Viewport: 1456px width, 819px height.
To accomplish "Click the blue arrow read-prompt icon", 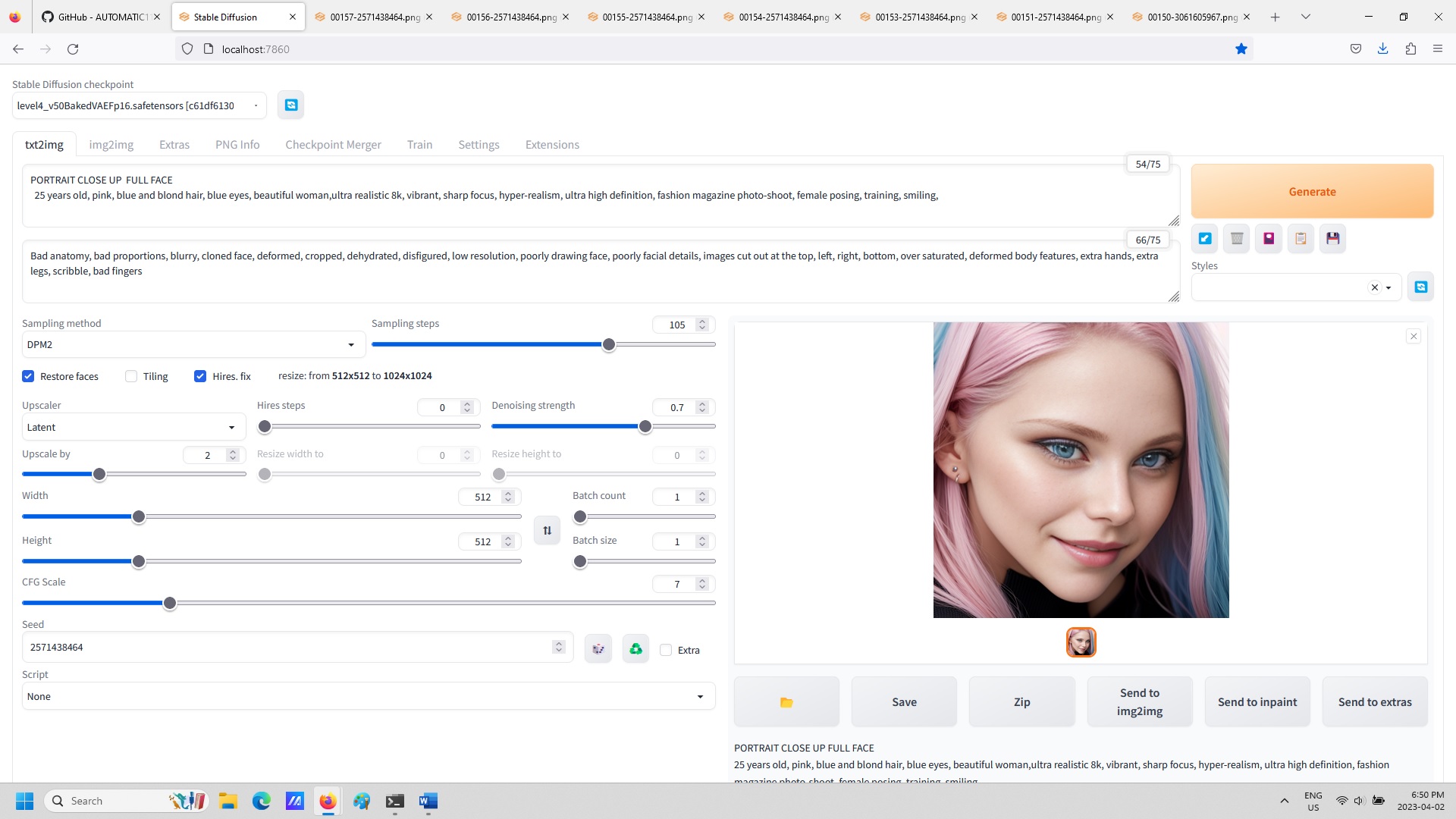I will tap(1205, 239).
